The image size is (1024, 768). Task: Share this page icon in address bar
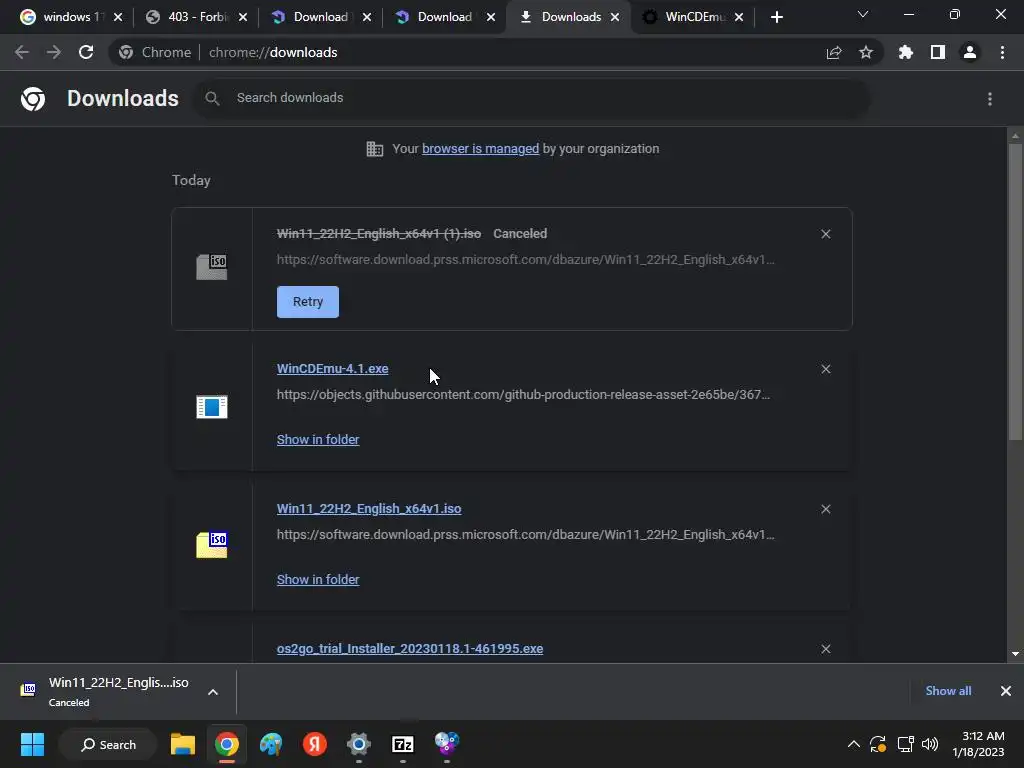click(834, 52)
